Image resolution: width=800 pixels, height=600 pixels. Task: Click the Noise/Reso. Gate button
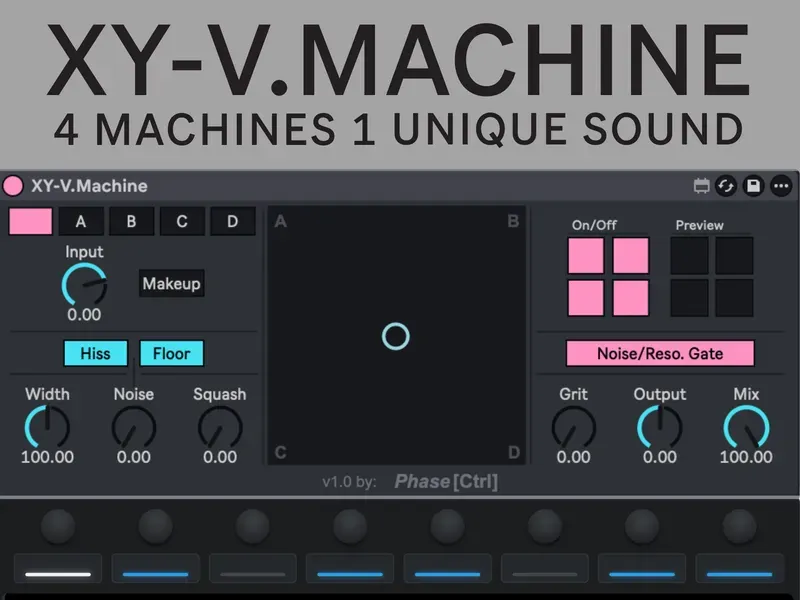point(660,353)
